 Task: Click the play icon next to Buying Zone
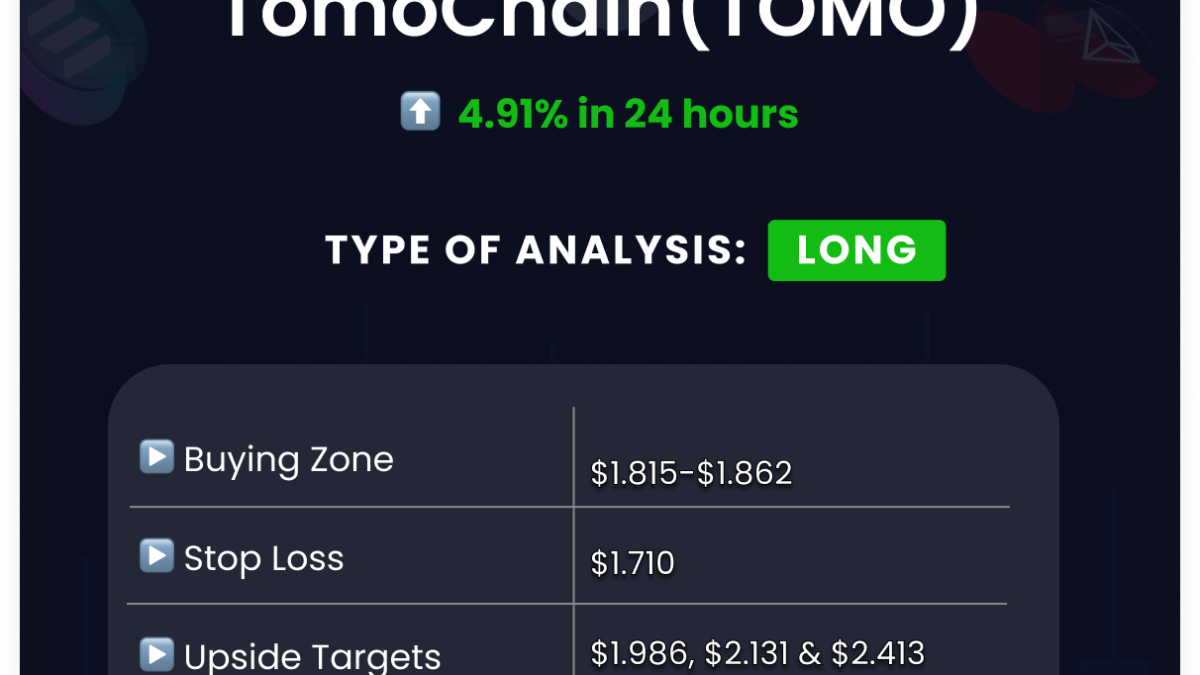[156, 457]
